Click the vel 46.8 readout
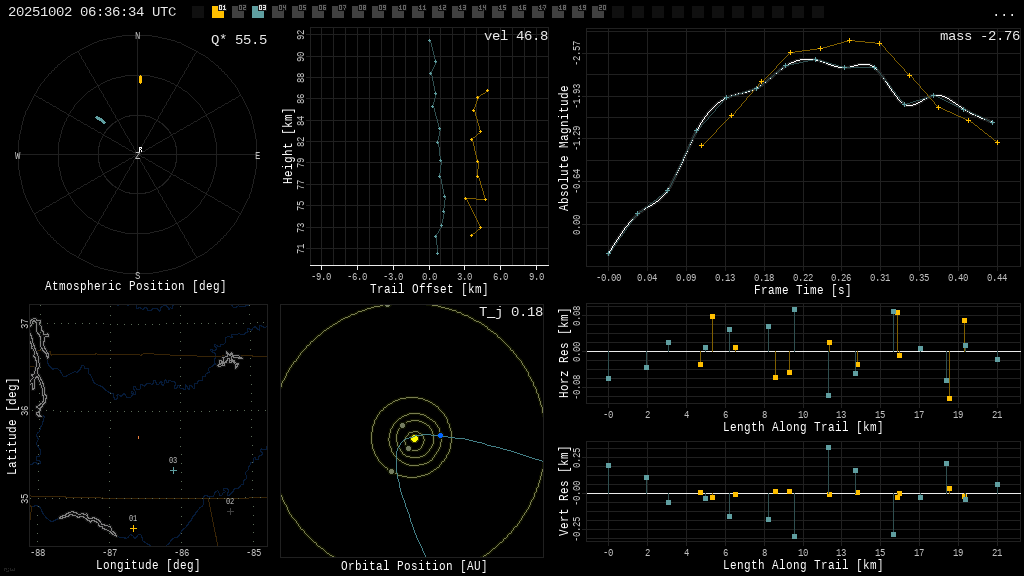 point(515,36)
